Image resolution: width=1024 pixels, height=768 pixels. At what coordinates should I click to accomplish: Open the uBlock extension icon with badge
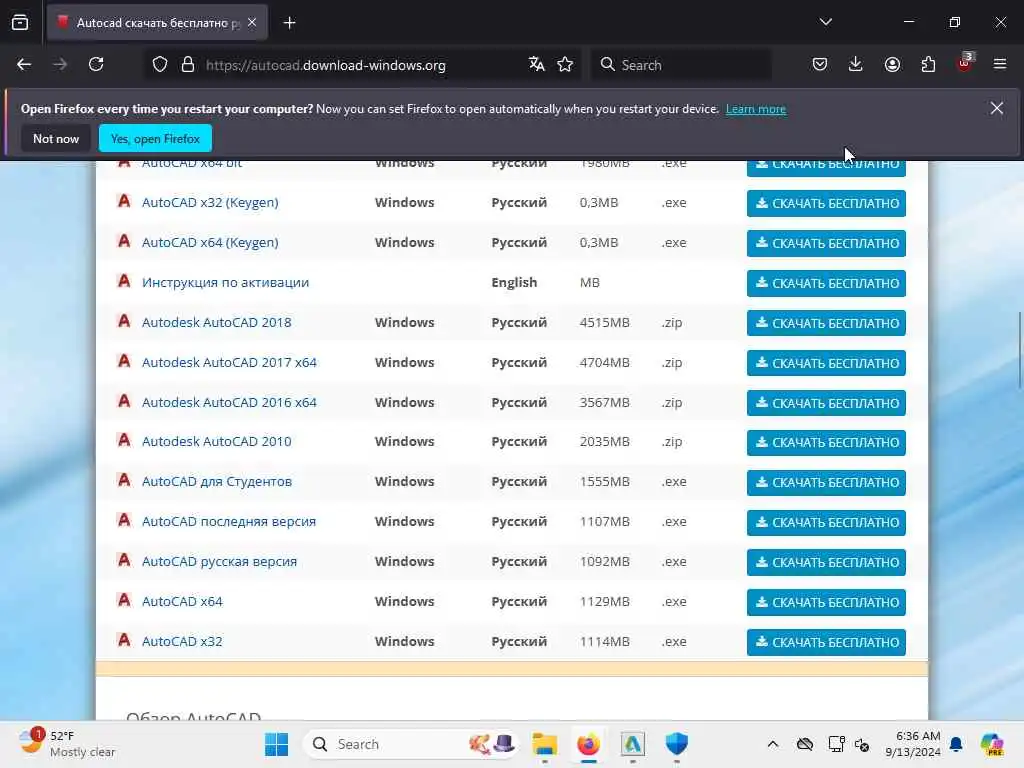[x=965, y=63]
